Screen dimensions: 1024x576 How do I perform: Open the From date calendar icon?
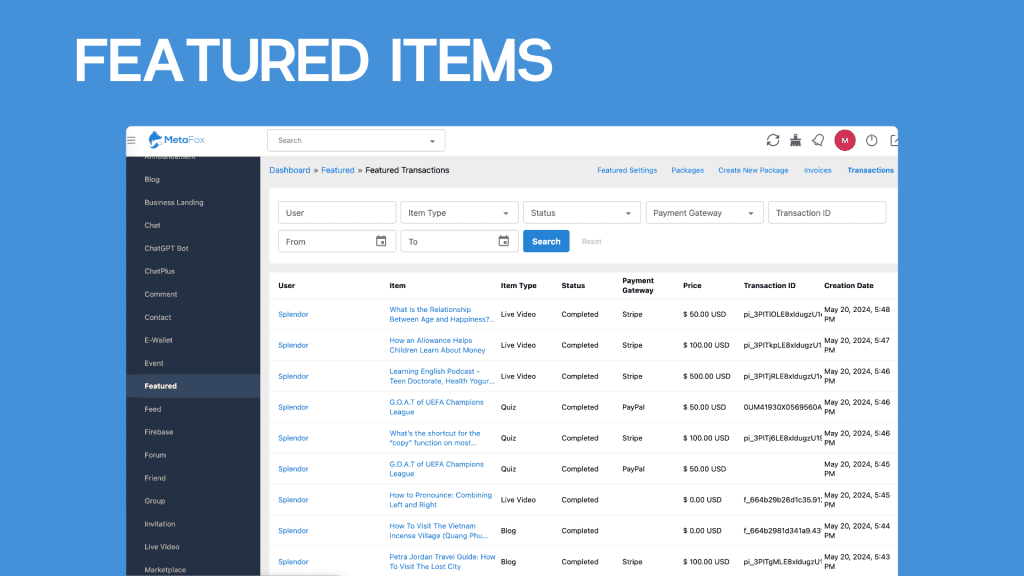pyautogui.click(x=381, y=241)
